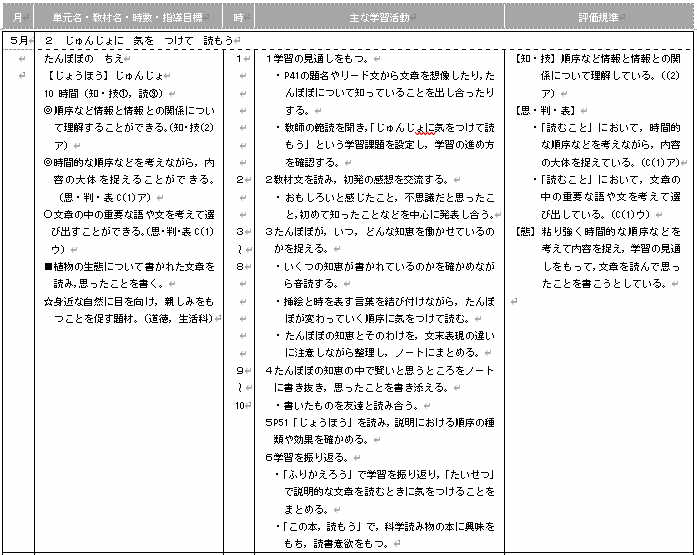697x555 pixels.
Task: Click the line '【じょうほう】じゅんじょ'
Action: [x=105, y=76]
